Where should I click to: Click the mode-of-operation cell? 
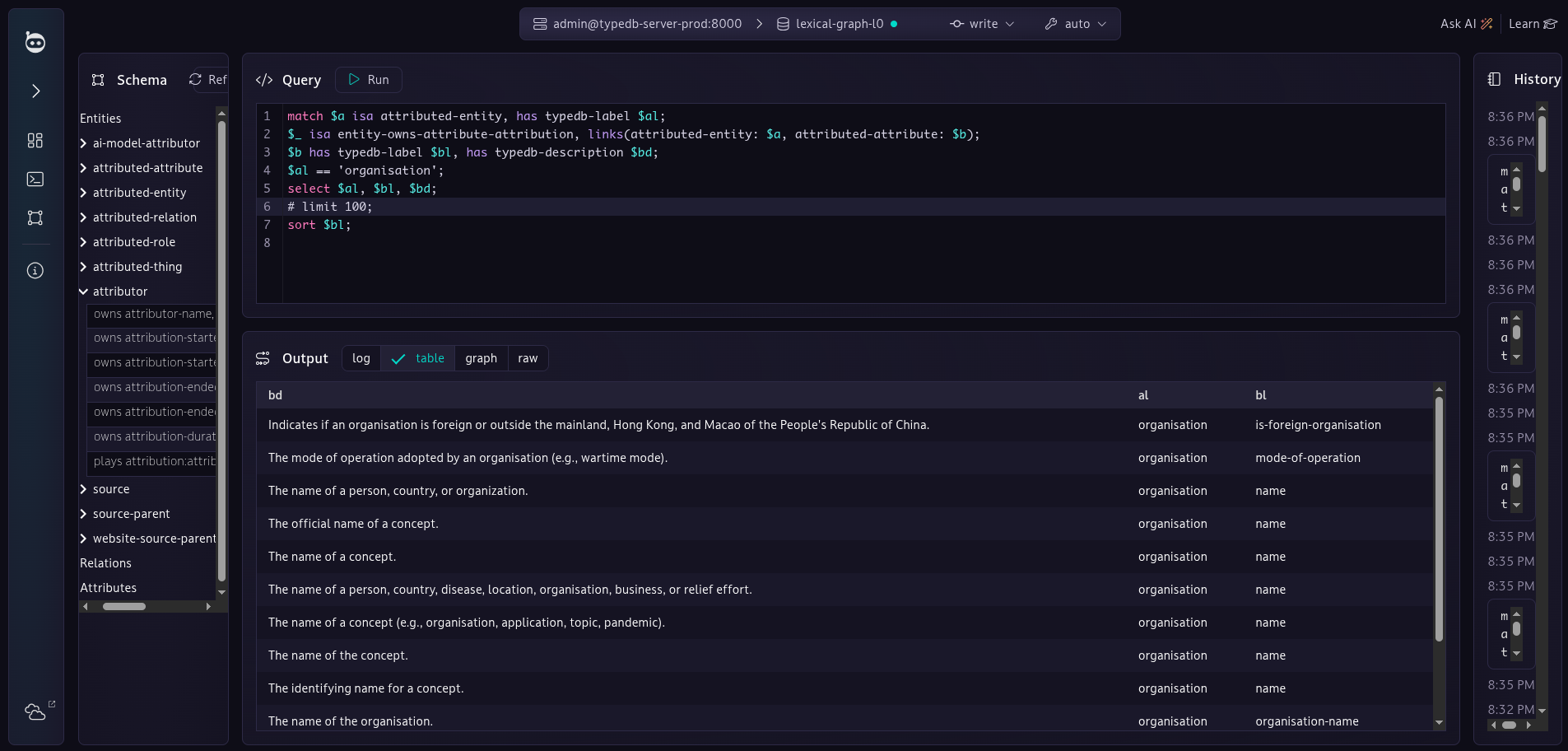coord(1307,458)
